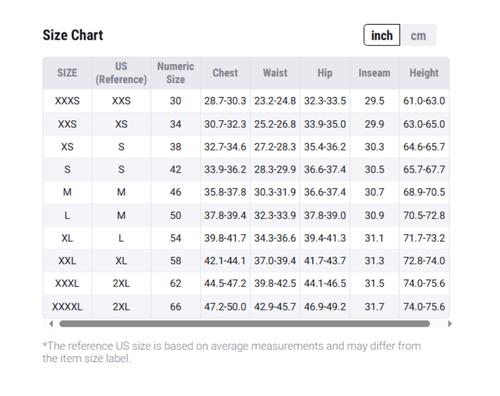This screenshot has height=396, width=500.
Task: Click the right scroll arrow under table
Action: point(449,324)
